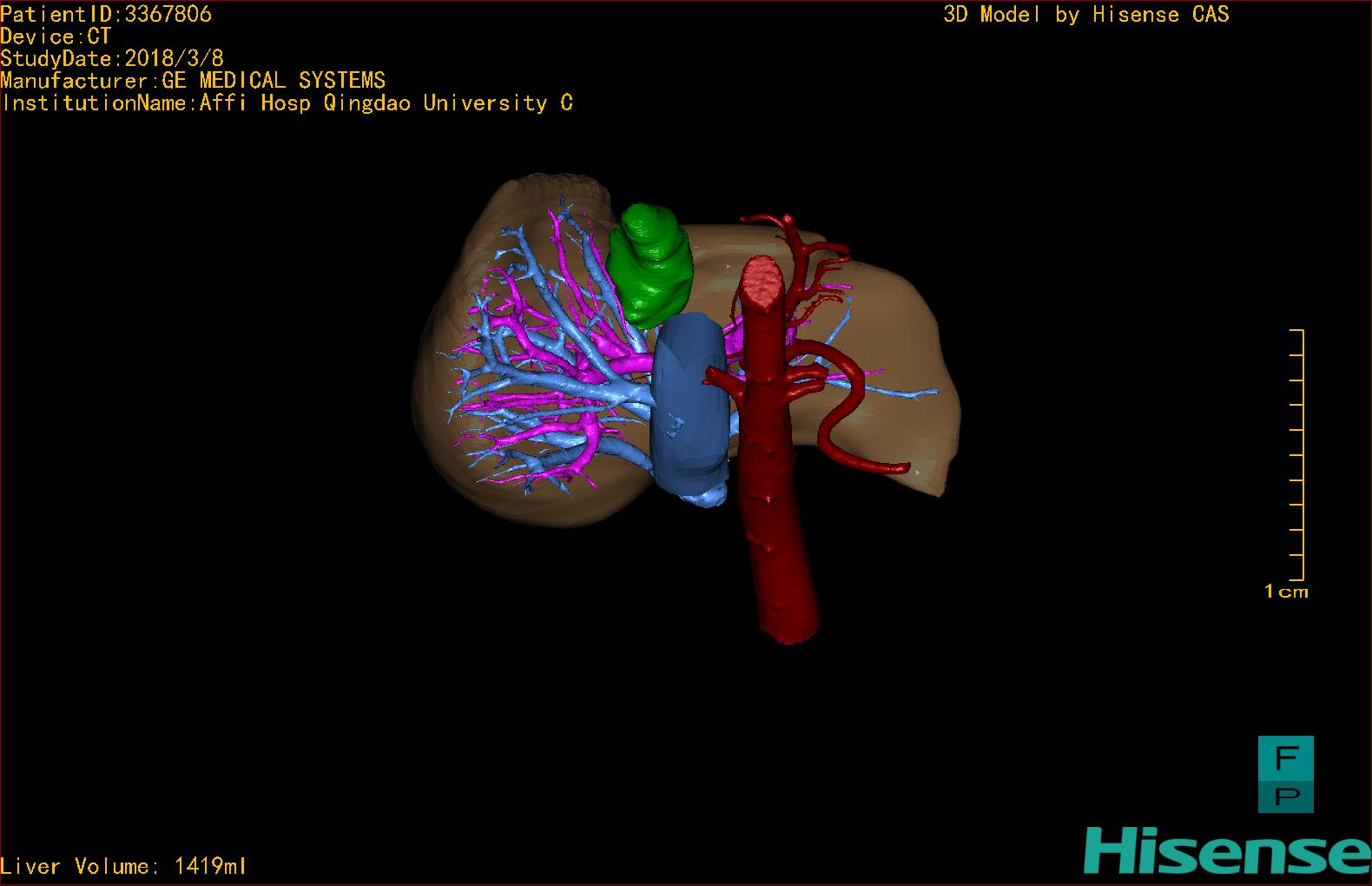Click the light blue hepatic vein branches
Image resolution: width=1372 pixels, height=886 pixels.
tap(556, 393)
